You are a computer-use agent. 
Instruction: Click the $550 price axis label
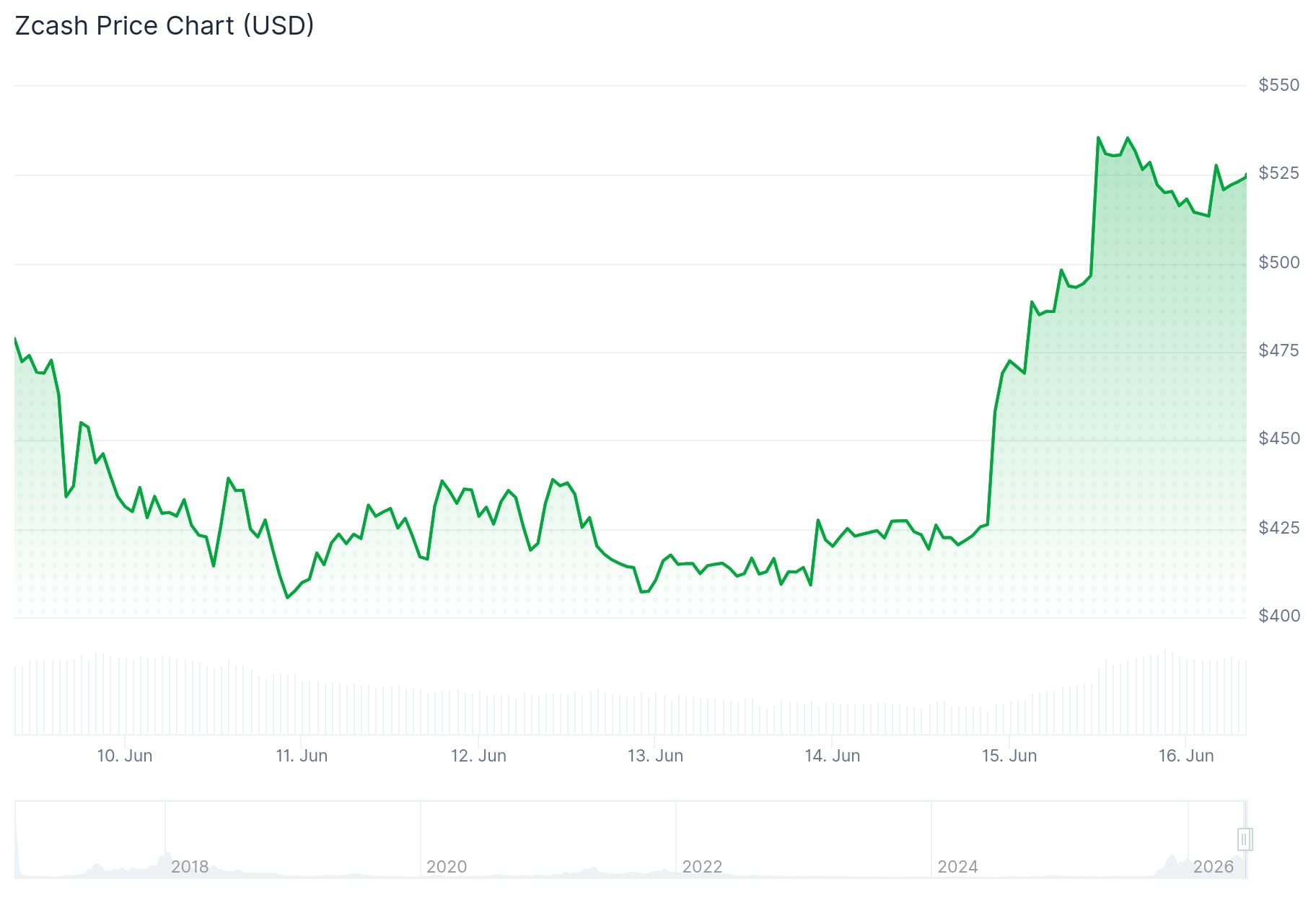pyautogui.click(x=1278, y=85)
